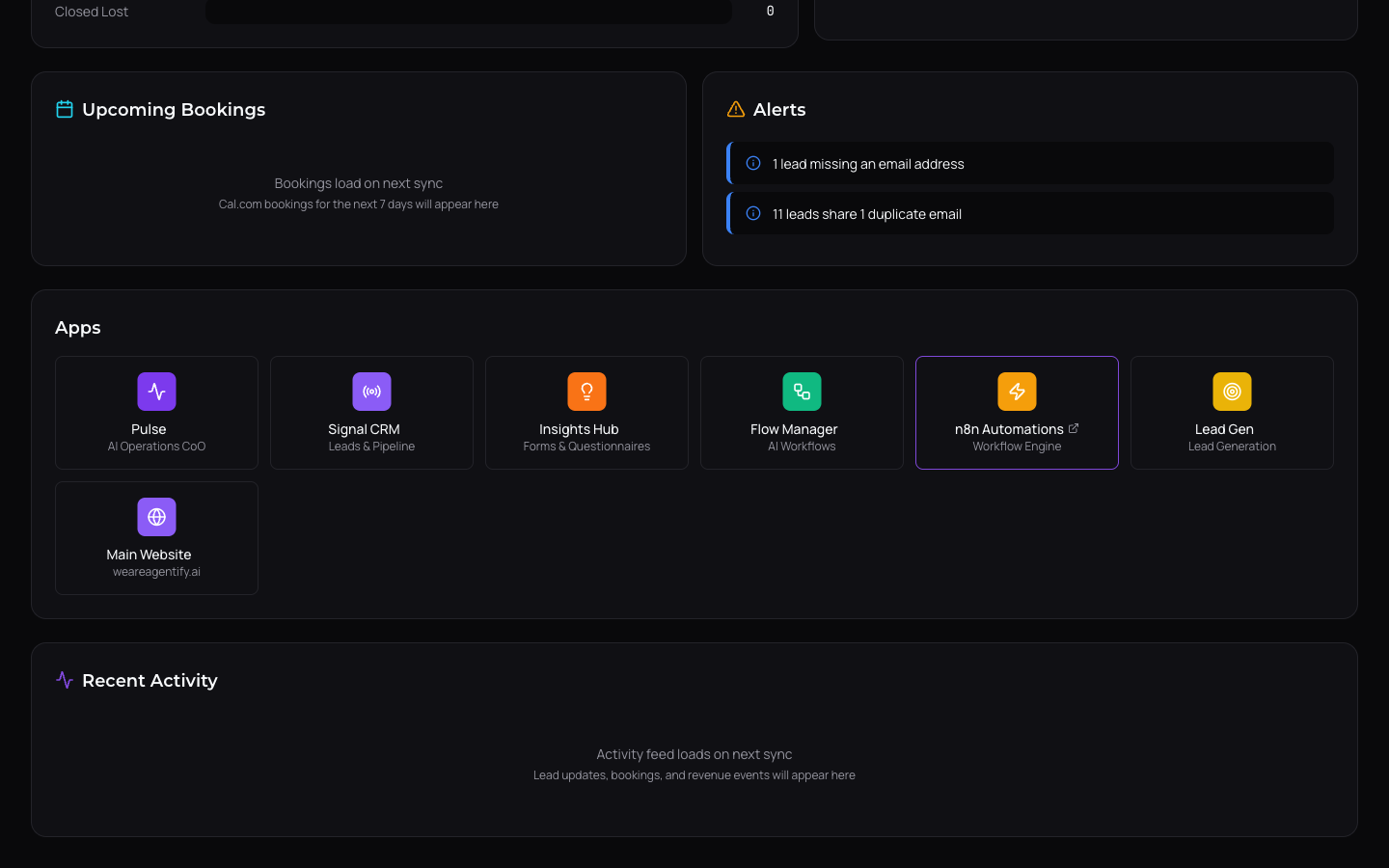Select the Lead Gen target icon
The width and height of the screenshot is (1389, 868).
pos(1232,392)
